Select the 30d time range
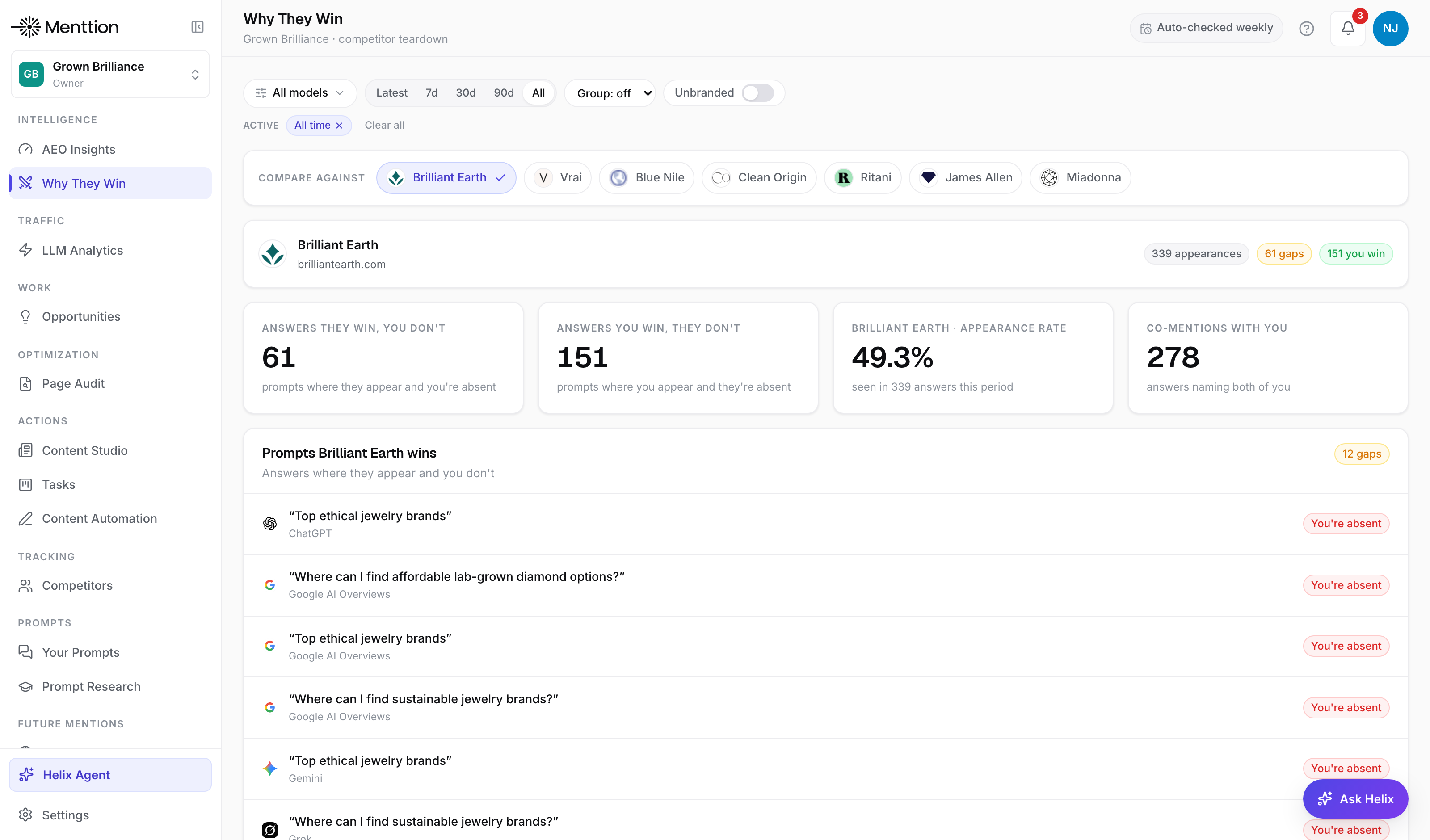The image size is (1430, 840). 465,92
